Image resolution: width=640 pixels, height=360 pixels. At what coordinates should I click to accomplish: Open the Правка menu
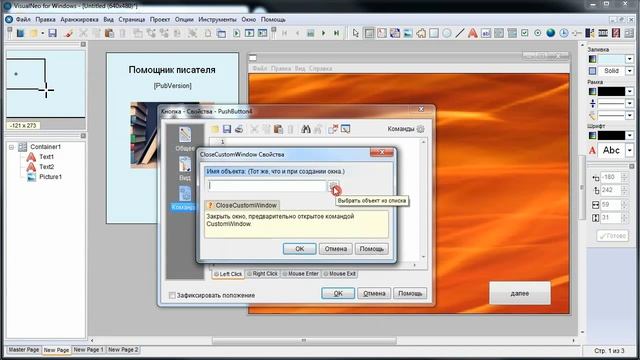point(45,19)
